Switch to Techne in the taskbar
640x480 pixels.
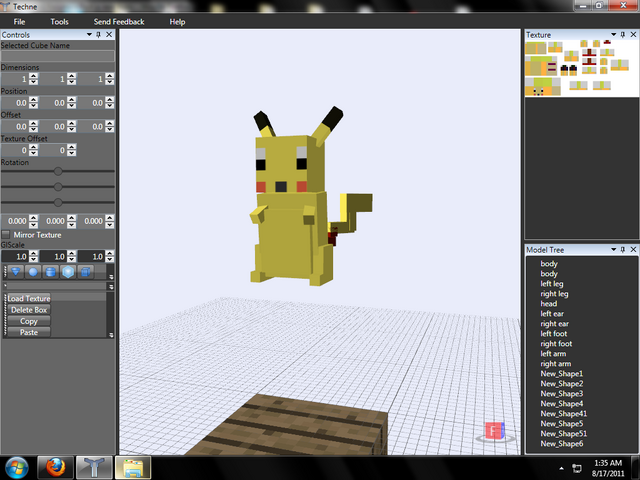tap(94, 468)
